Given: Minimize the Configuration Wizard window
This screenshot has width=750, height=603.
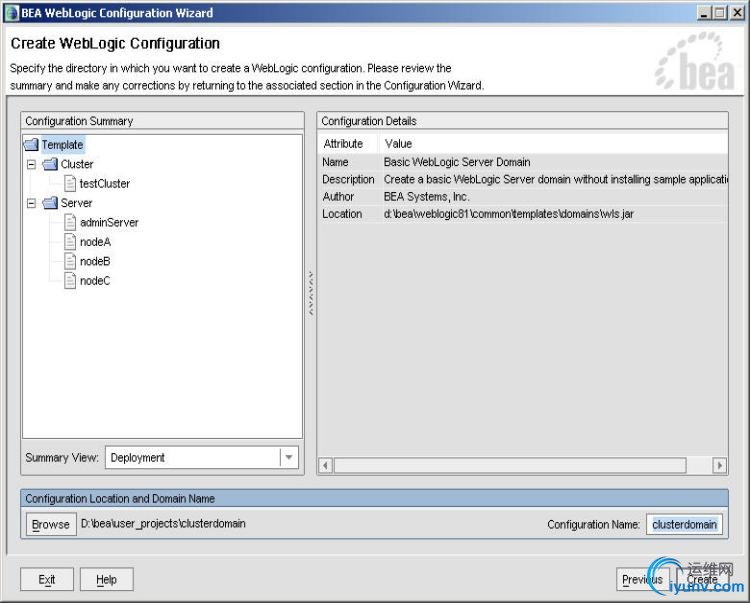Looking at the screenshot, I should [704, 13].
